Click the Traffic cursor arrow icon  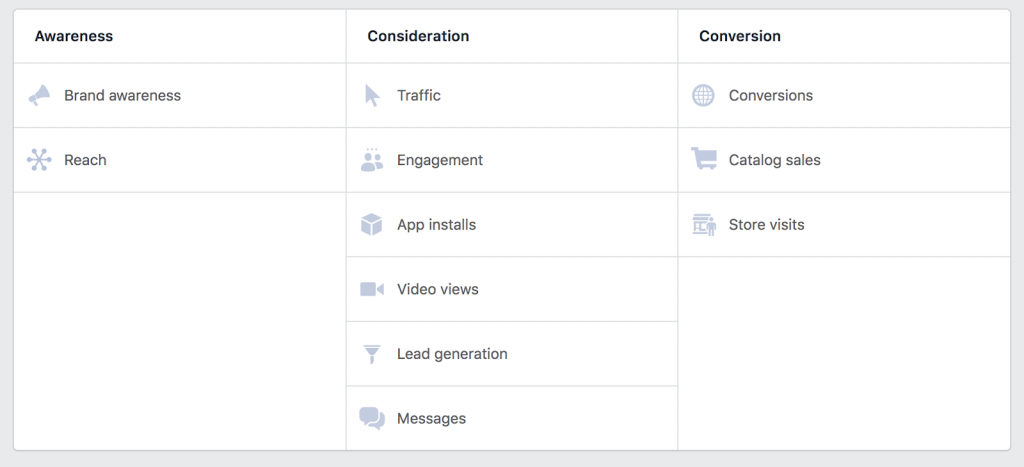(372, 96)
